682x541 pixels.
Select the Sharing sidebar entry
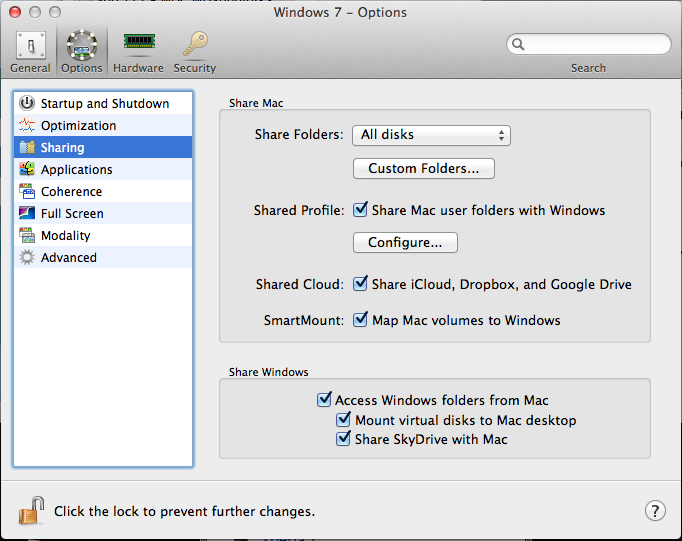(x=103, y=147)
